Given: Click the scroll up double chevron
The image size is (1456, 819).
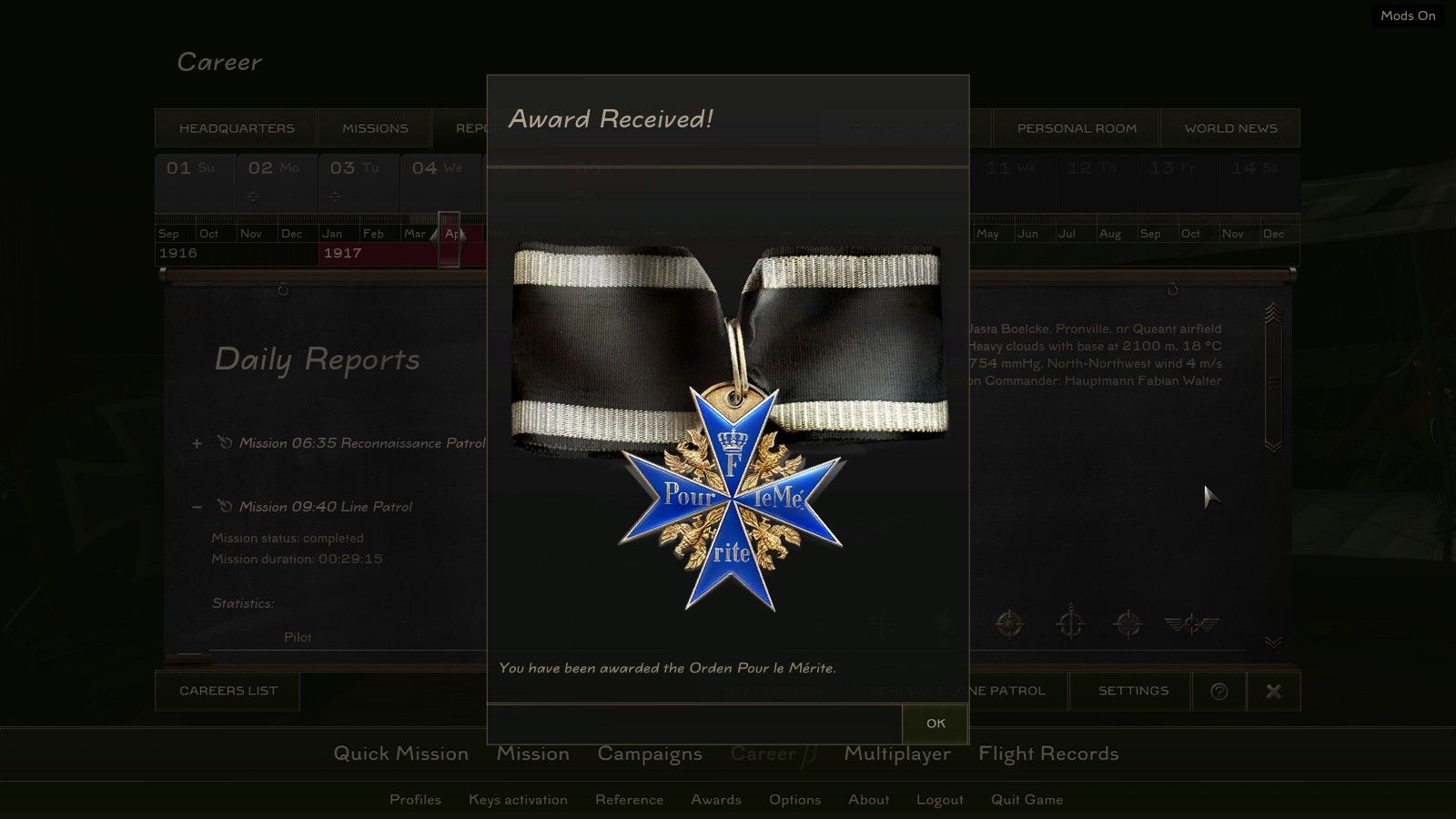Looking at the screenshot, I should tap(1273, 313).
